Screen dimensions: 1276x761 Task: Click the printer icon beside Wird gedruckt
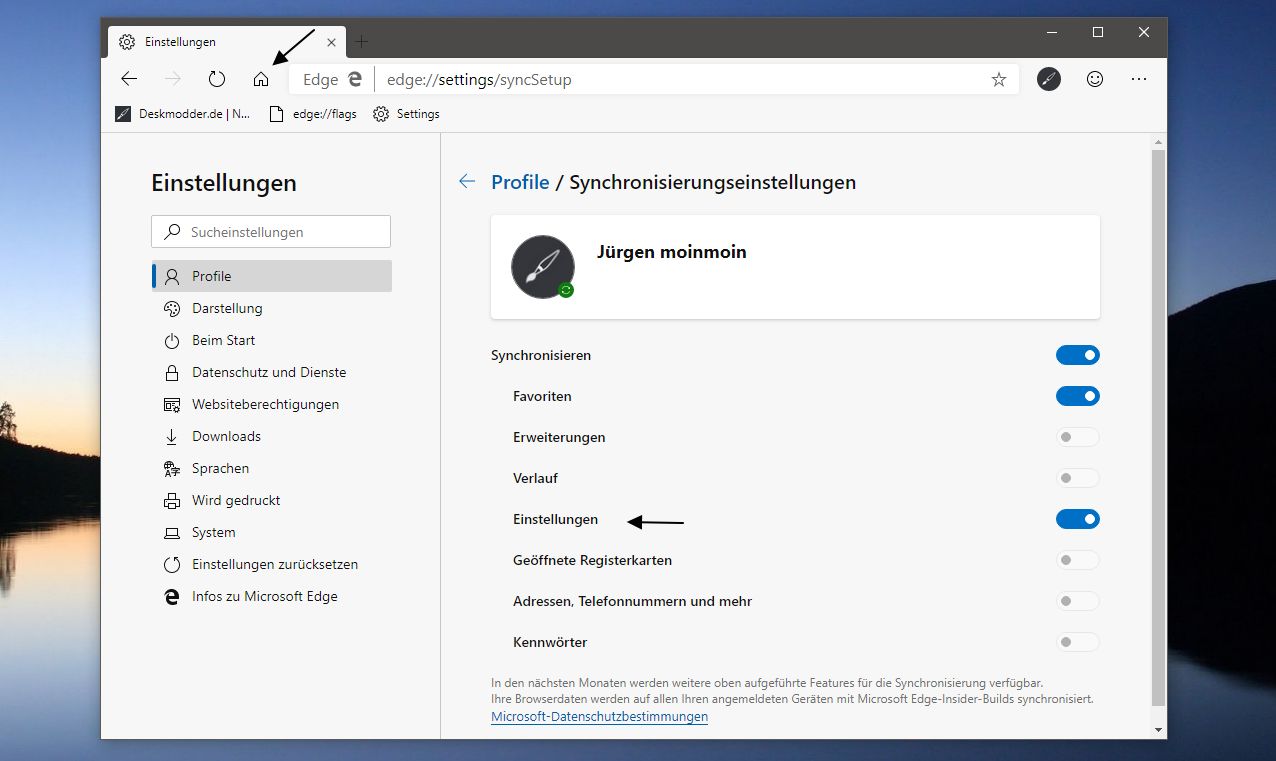tap(172, 501)
